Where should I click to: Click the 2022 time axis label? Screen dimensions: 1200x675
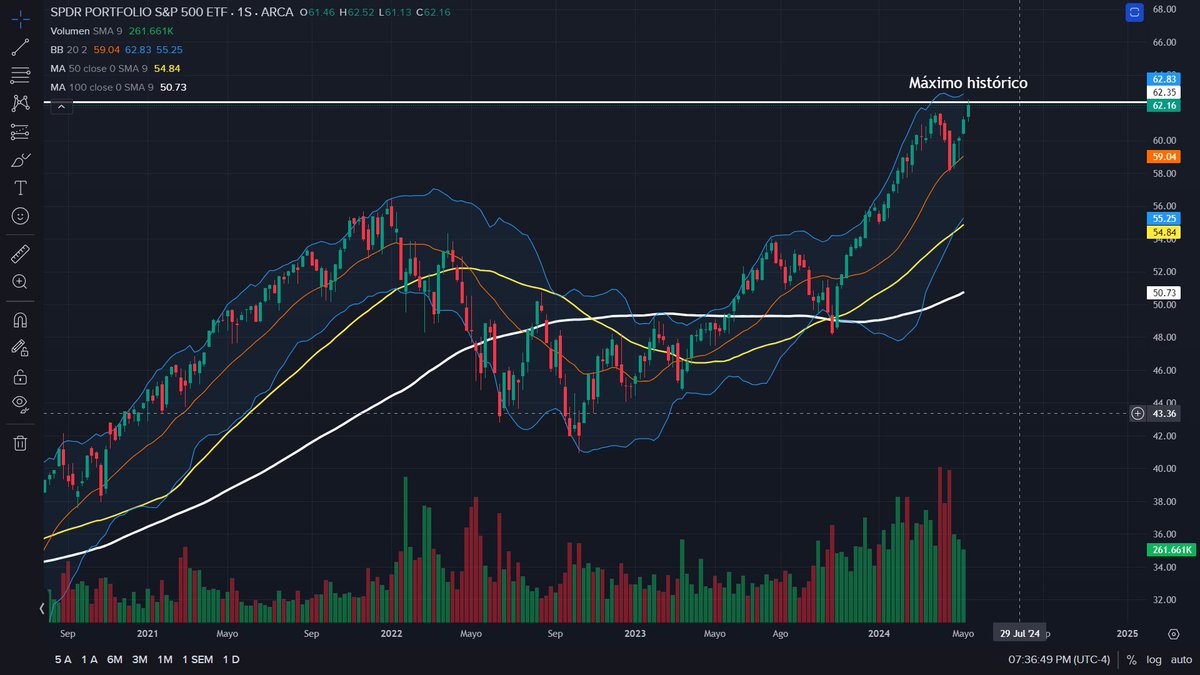[391, 634]
